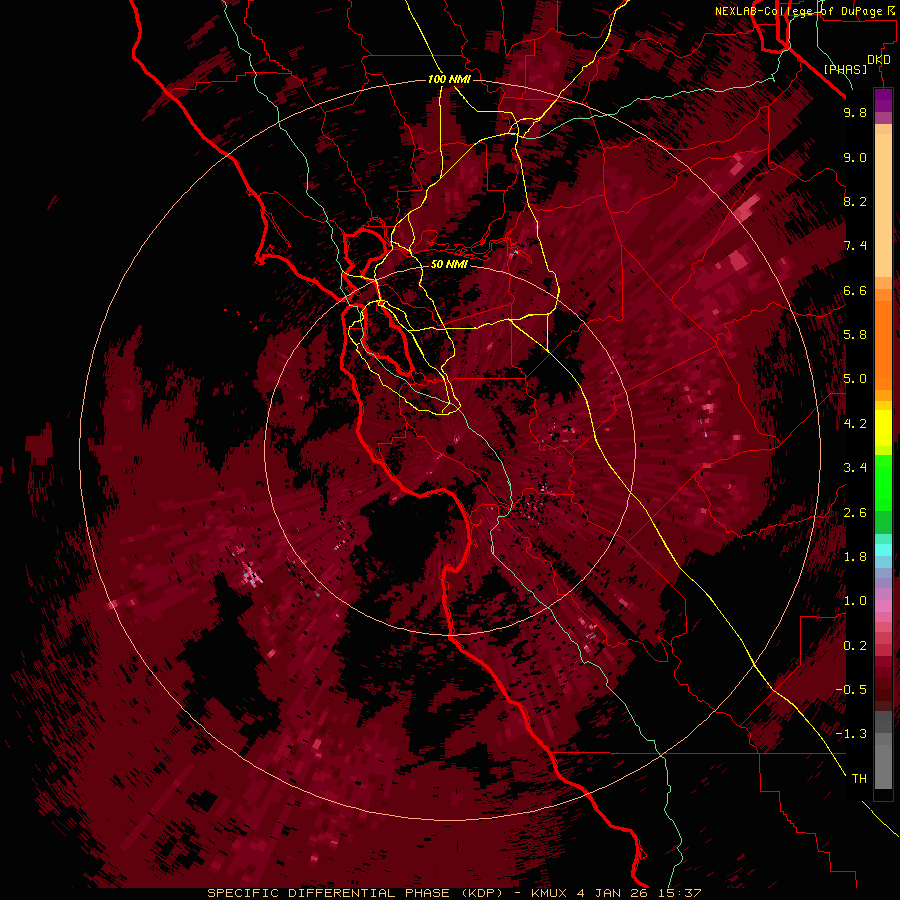Click the 9.0 value on the color scale
Image resolution: width=900 pixels, height=900 pixels.
[855, 157]
